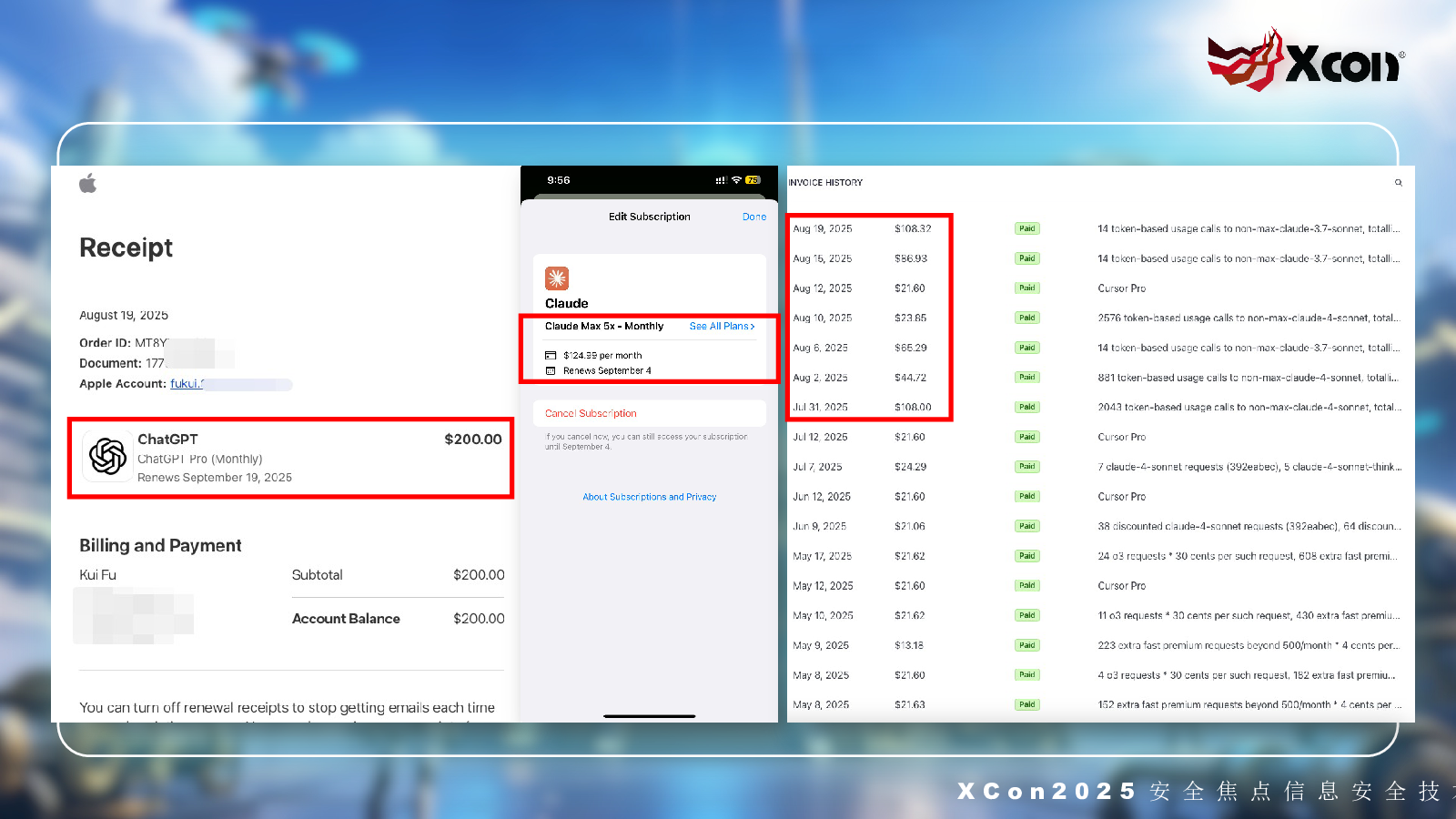
Task: Click the $24.29 amount for Jul 7, 2025
Action: point(911,467)
